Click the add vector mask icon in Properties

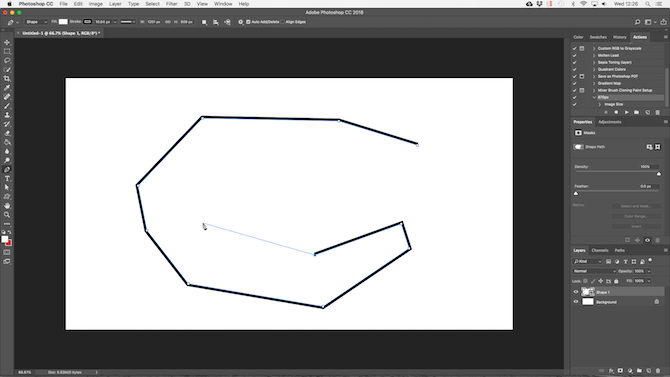click(x=658, y=147)
